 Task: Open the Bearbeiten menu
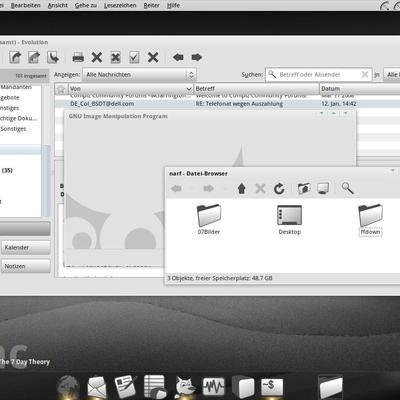[26, 5]
